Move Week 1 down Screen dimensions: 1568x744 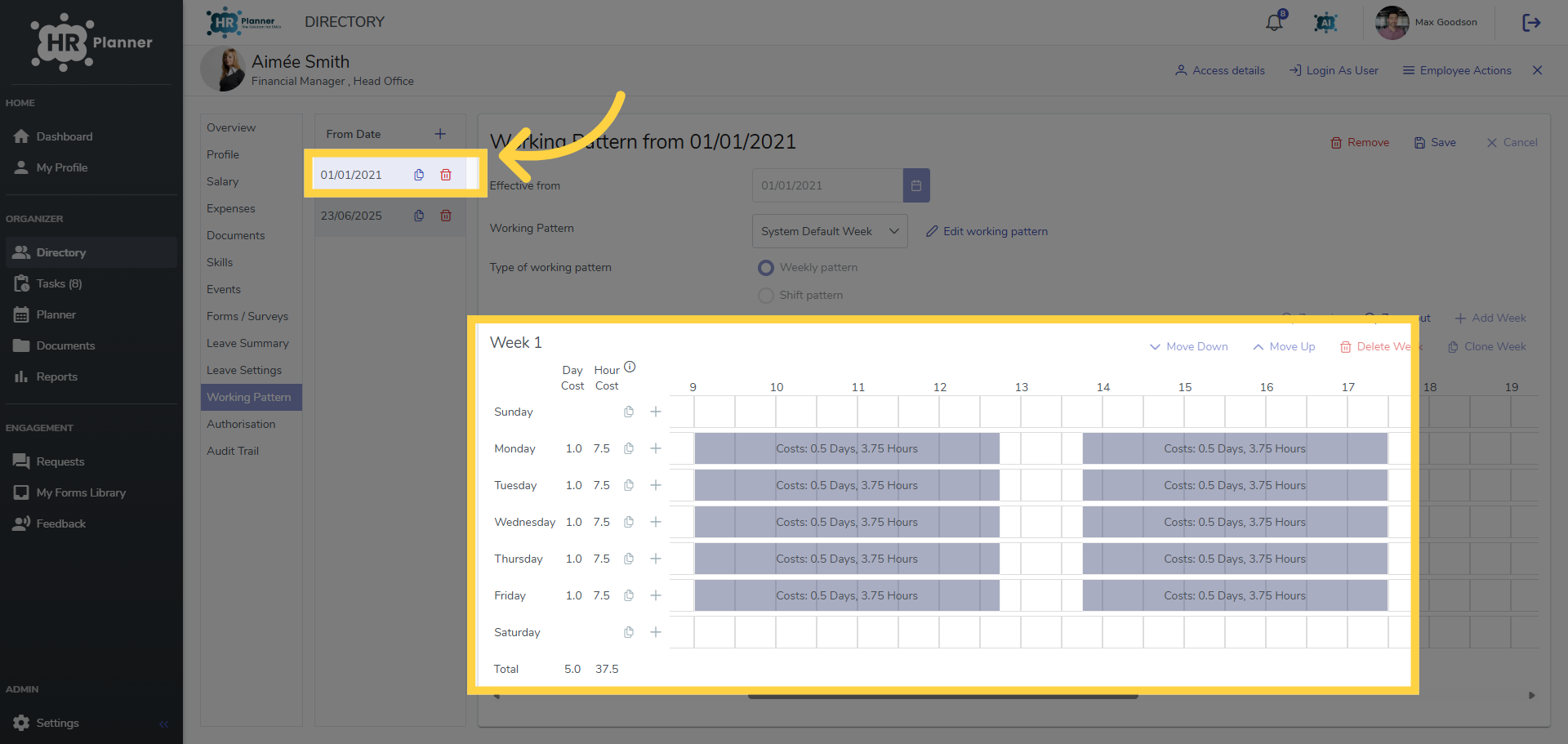coord(1189,347)
